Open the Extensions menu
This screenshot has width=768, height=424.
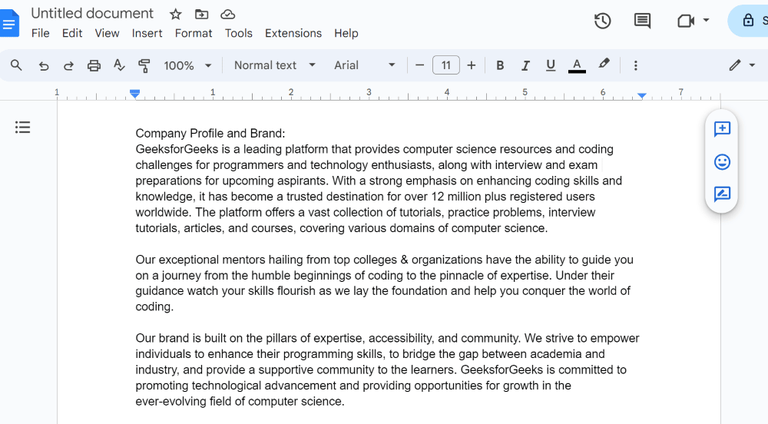click(x=293, y=33)
